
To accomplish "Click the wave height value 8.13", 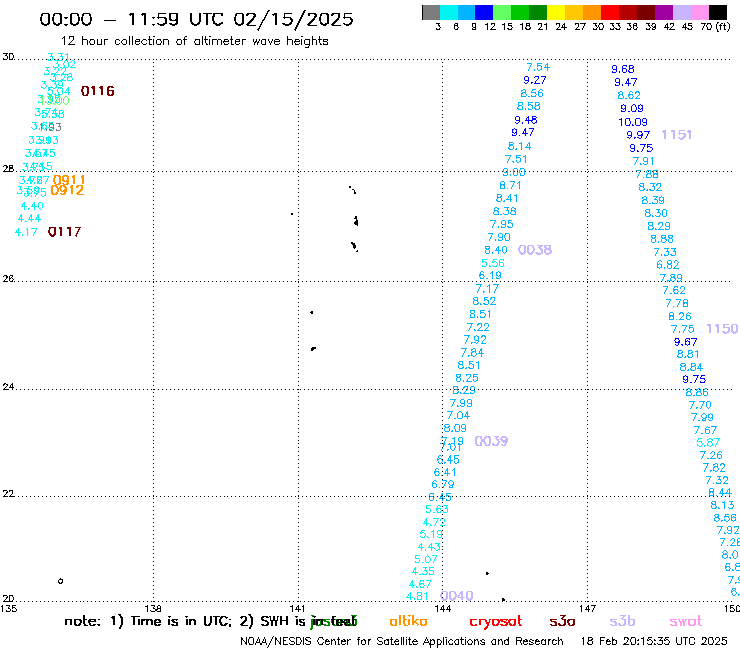I will 722,505.
